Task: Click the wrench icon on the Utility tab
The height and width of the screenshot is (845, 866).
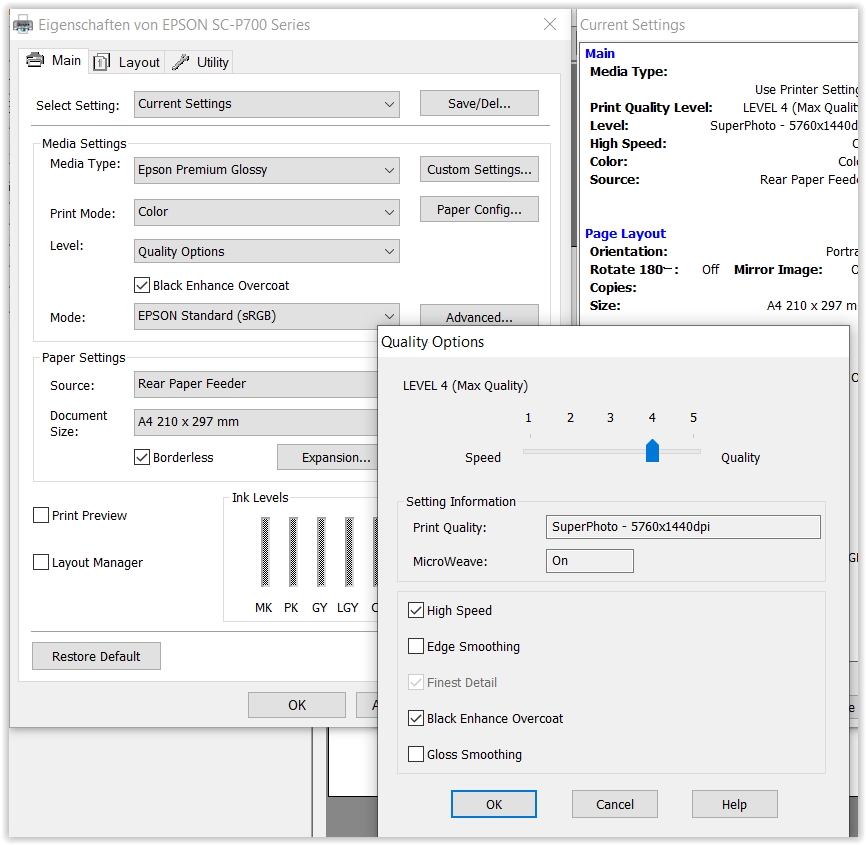Action: pos(180,62)
